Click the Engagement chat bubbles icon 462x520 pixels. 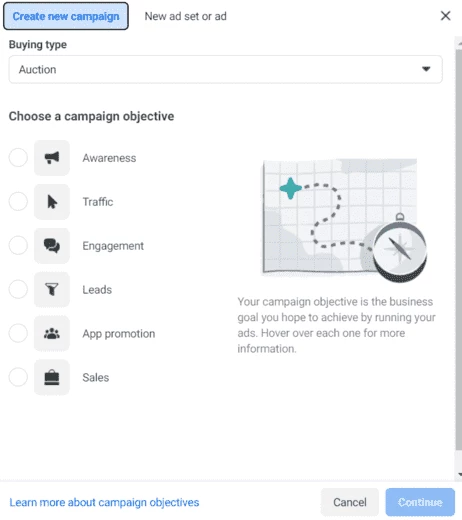tap(52, 246)
